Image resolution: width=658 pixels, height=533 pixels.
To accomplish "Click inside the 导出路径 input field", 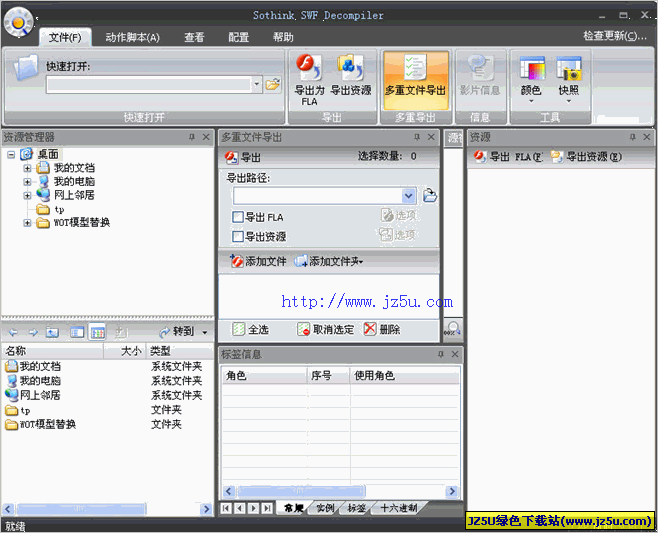I will click(318, 196).
